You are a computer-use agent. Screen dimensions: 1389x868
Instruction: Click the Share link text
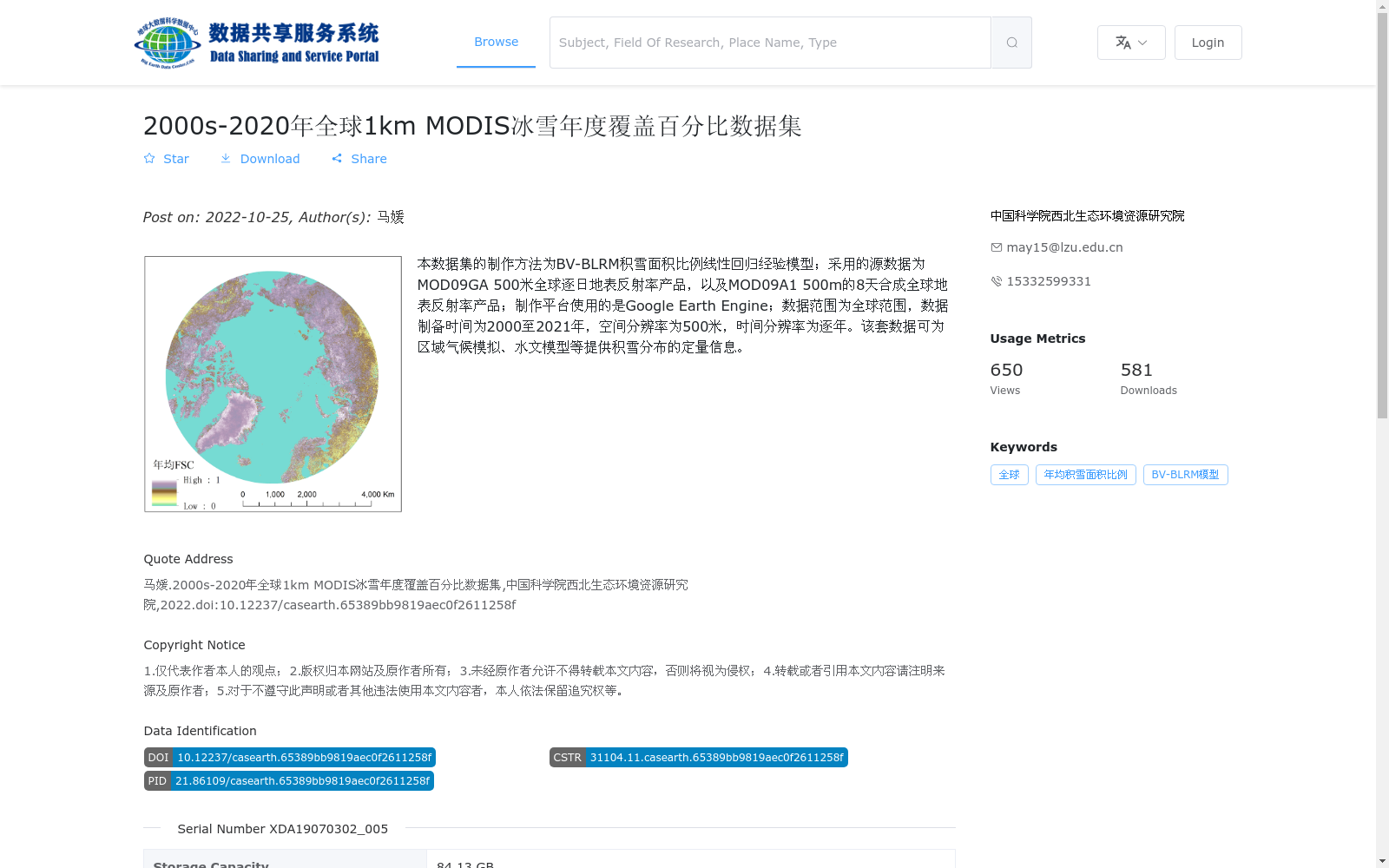coord(369,159)
